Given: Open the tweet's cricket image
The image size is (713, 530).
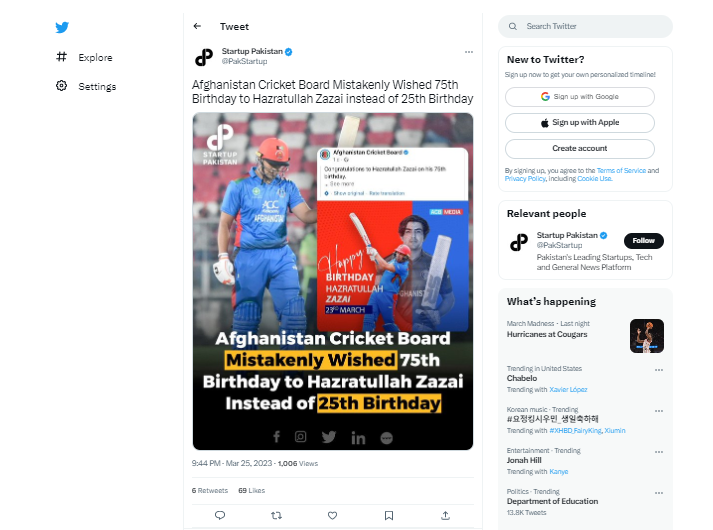Looking at the screenshot, I should point(333,281).
